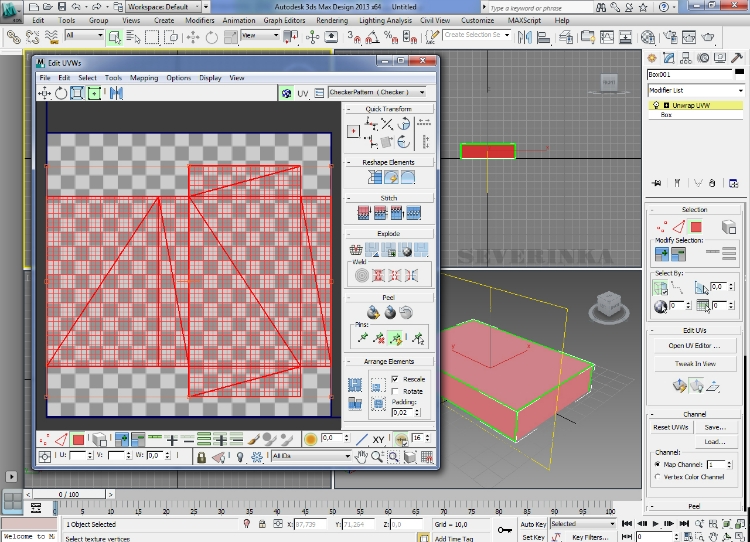Click the Quick Peel icon
The width and height of the screenshot is (750, 542).
pyautogui.click(x=373, y=312)
